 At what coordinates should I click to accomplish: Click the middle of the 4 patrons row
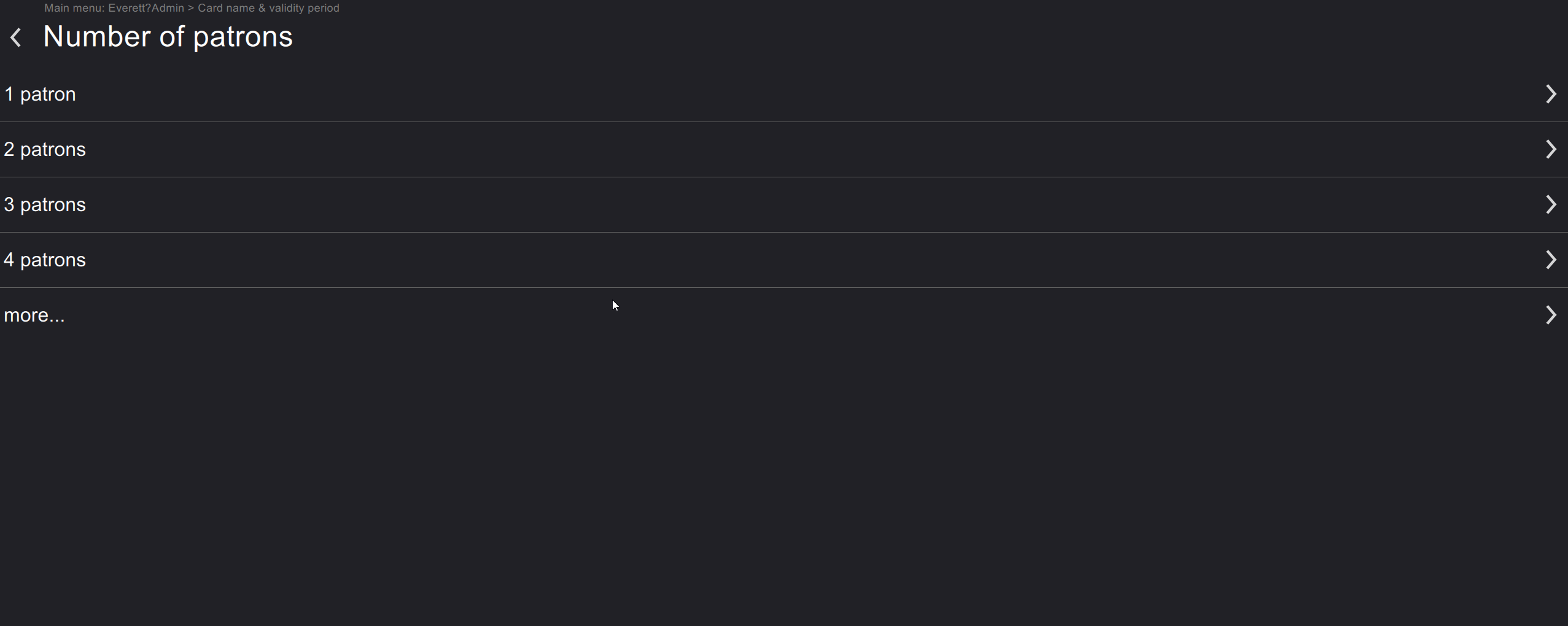784,260
